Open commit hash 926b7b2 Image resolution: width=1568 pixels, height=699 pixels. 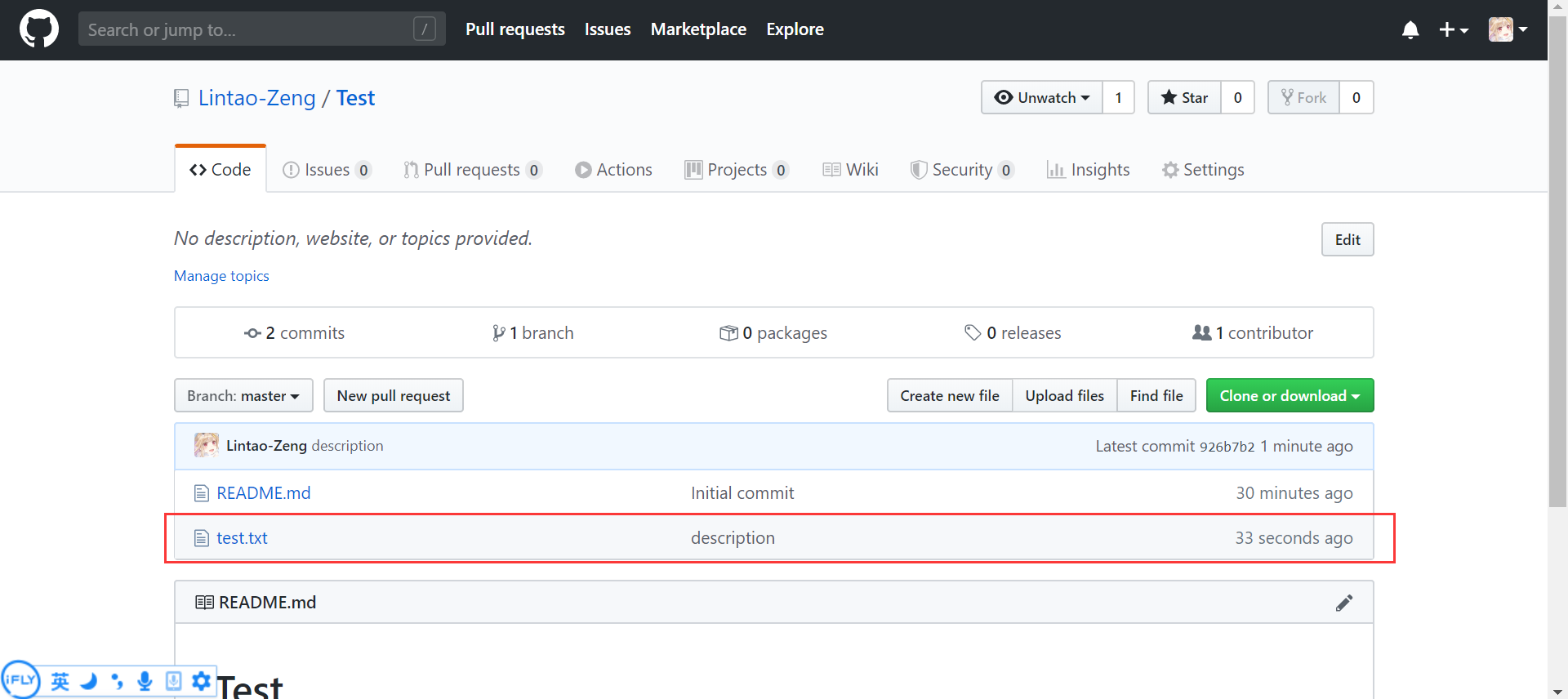point(1227,447)
